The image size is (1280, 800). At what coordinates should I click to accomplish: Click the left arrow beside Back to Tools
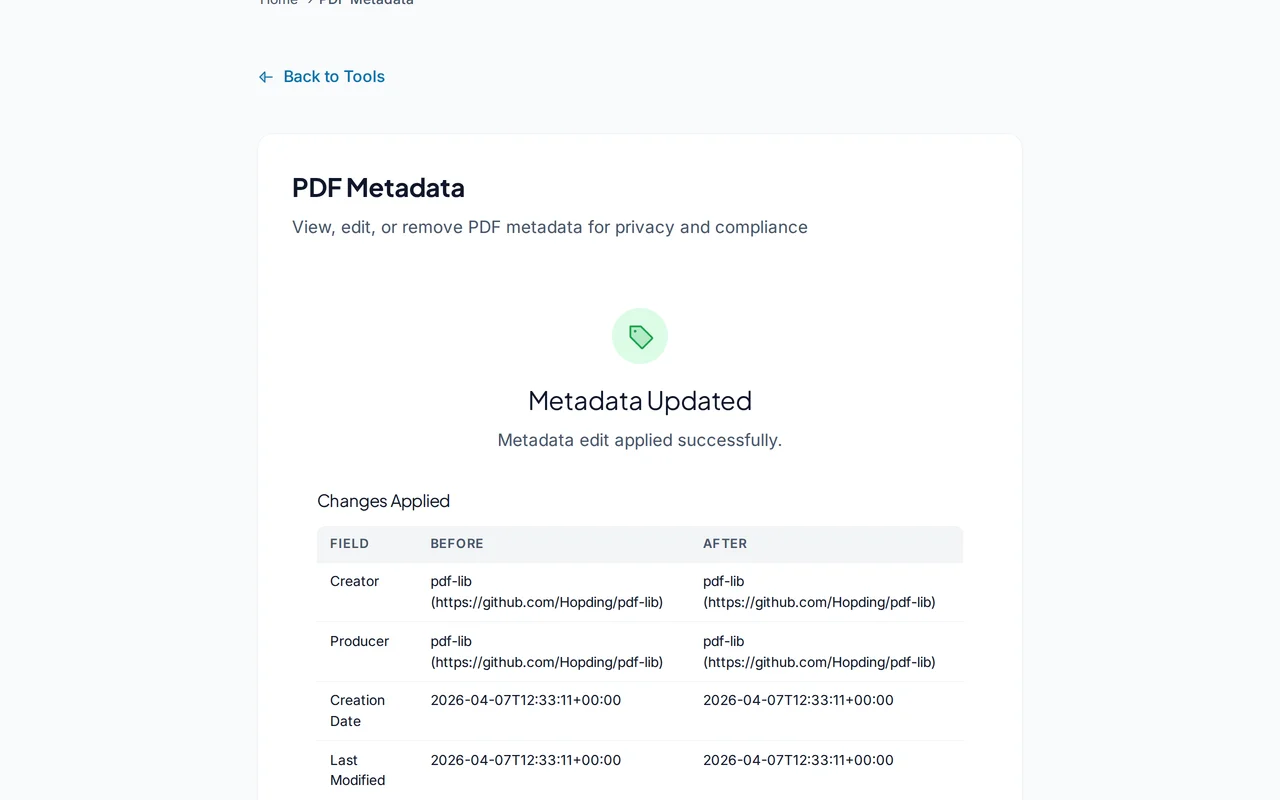point(264,76)
